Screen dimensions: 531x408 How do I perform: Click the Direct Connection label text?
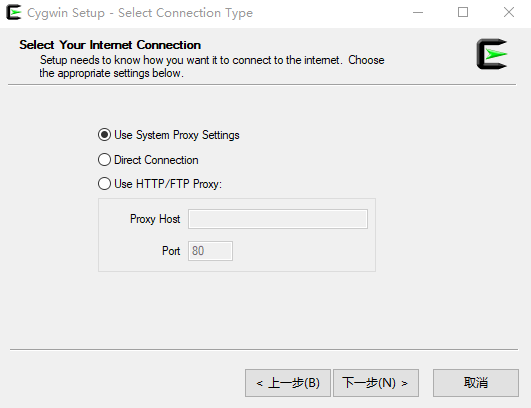(156, 160)
